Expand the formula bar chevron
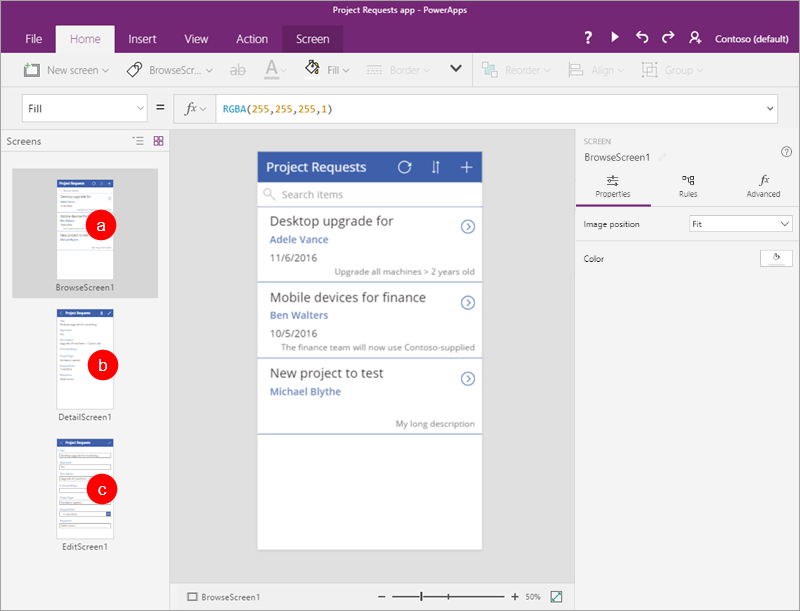Screen dimensions: 800x611 click(x=770, y=108)
